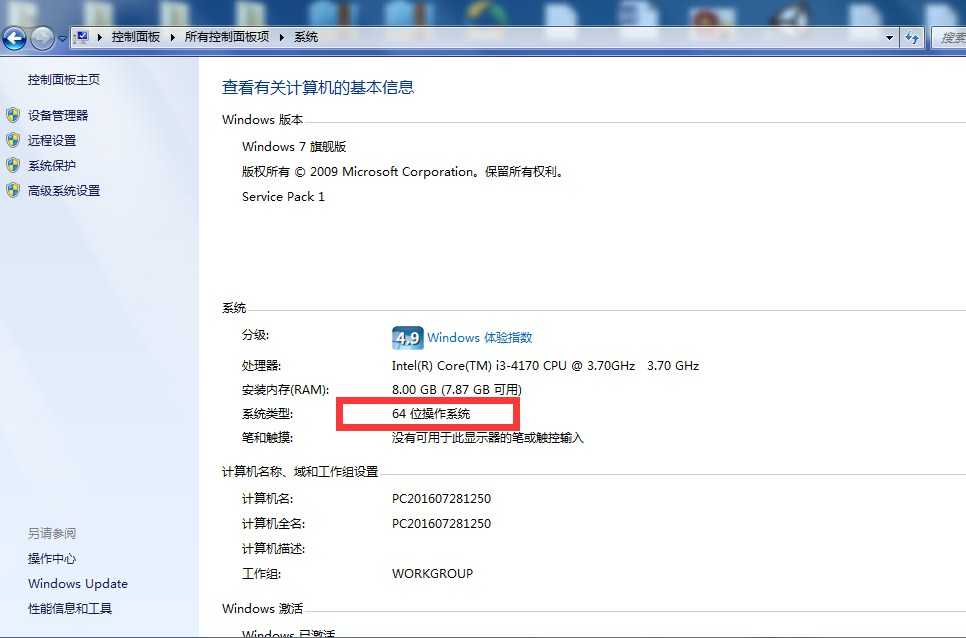This screenshot has height=638, width=966.
Task: Click the 2009 Microsoft Corporation copyright line
Action: click(x=403, y=172)
